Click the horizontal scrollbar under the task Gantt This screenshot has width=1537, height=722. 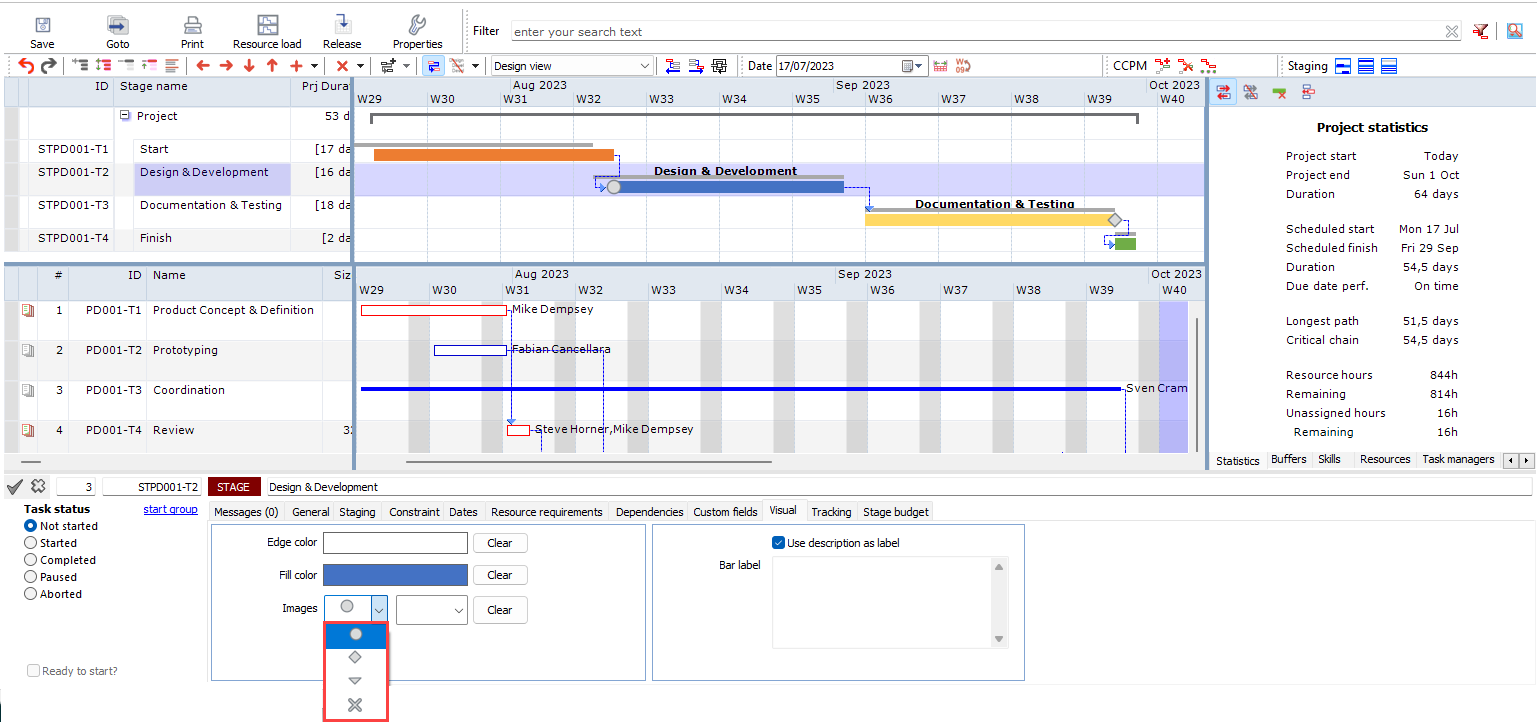[589, 462]
